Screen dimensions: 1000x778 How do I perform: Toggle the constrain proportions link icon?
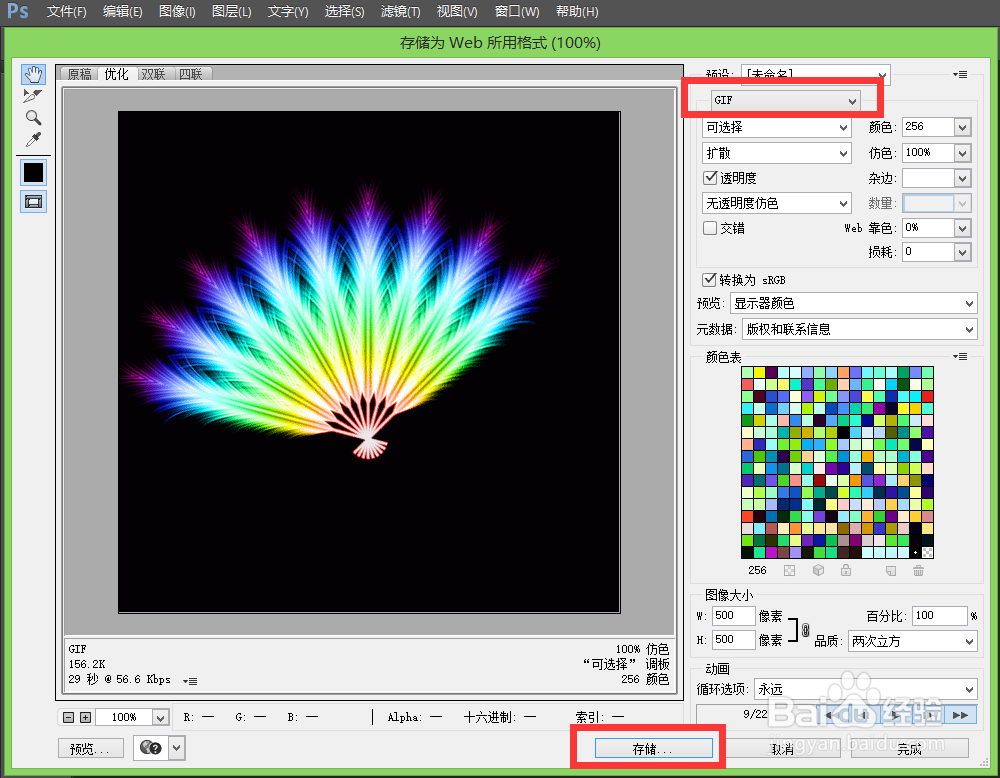(805, 630)
